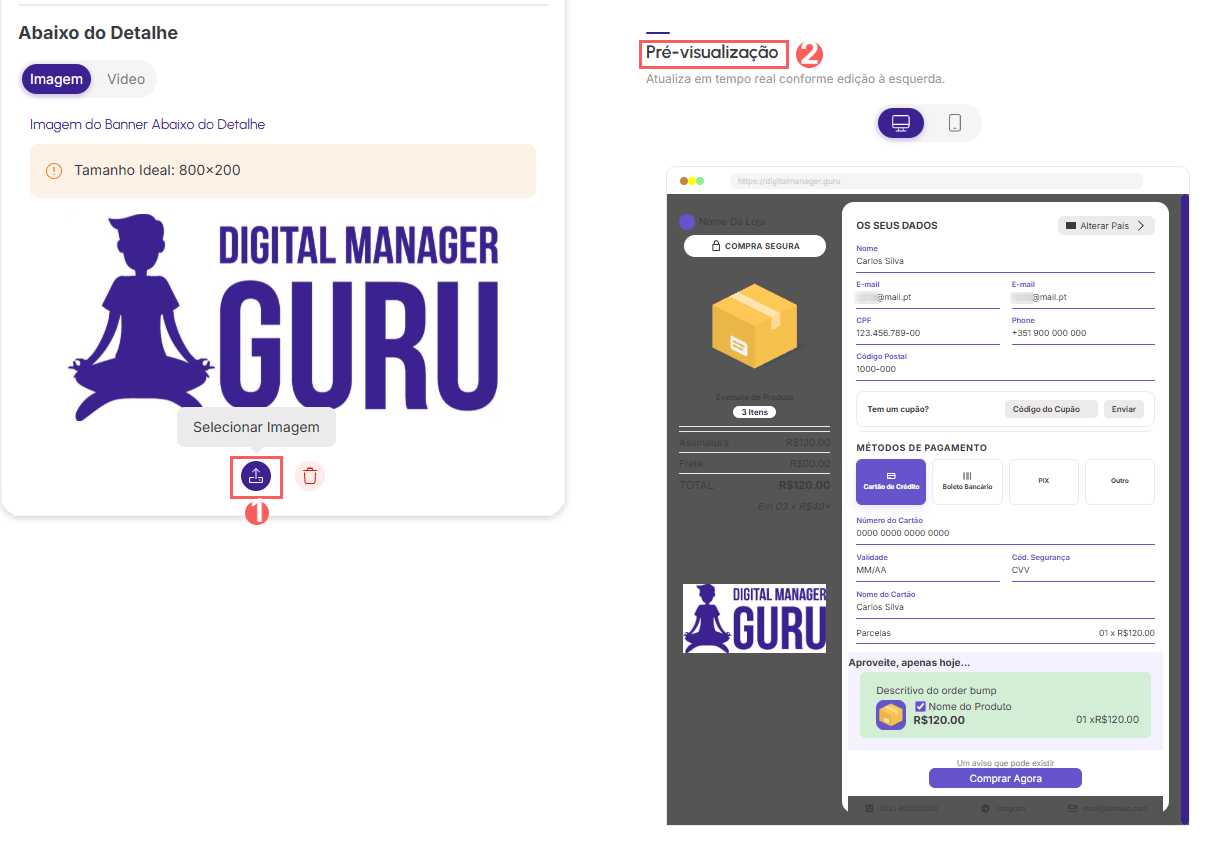This screenshot has width=1227, height=852.
Task: Choose Cartão de Crédito payment method
Action: (x=891, y=482)
